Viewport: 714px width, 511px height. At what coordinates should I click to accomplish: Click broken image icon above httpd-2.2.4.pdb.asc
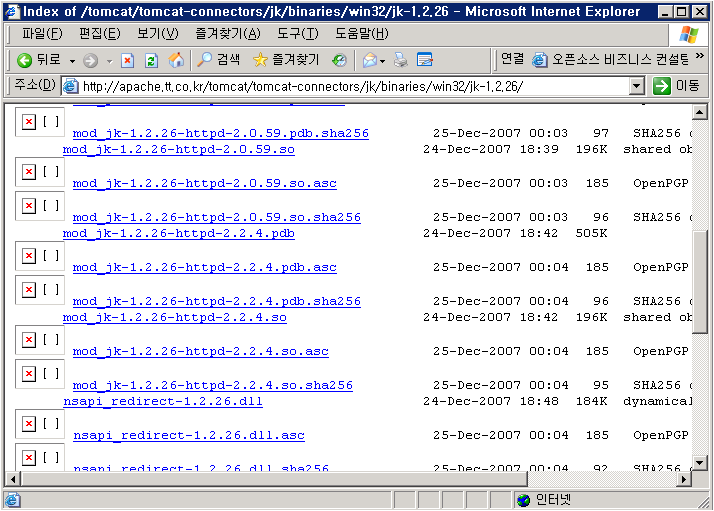pos(29,256)
